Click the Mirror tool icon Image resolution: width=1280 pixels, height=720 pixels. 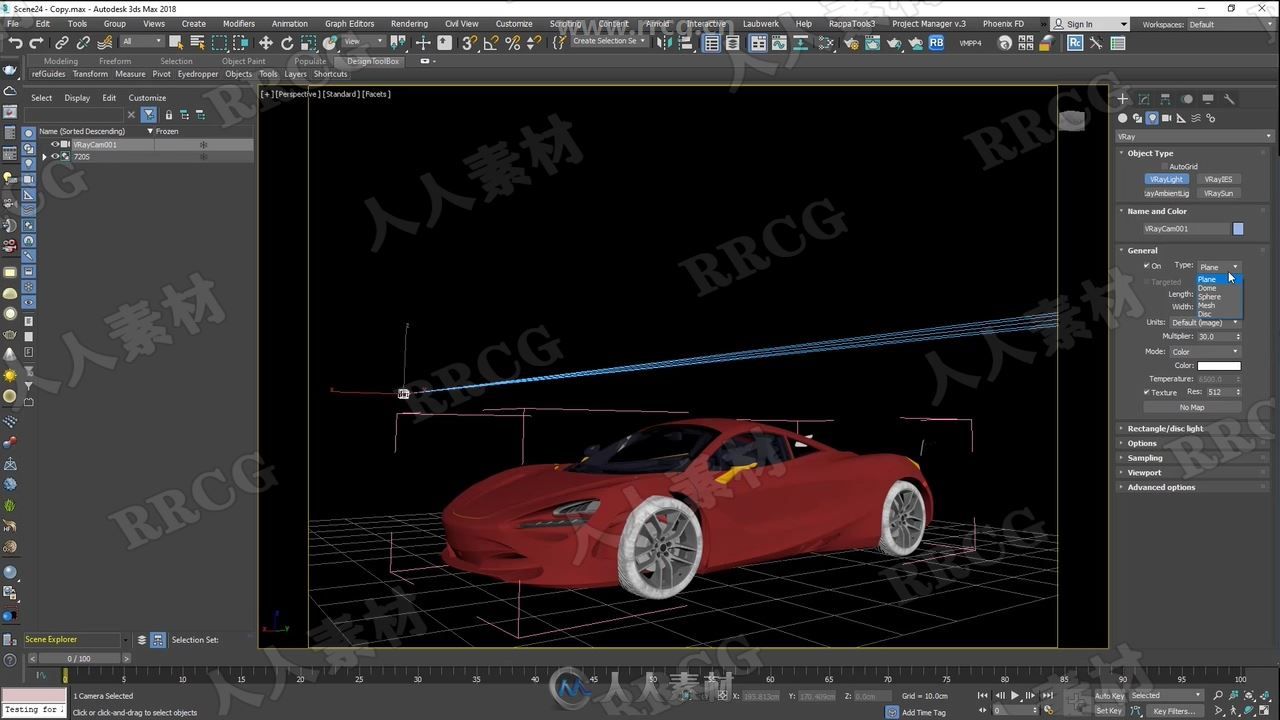(664, 43)
